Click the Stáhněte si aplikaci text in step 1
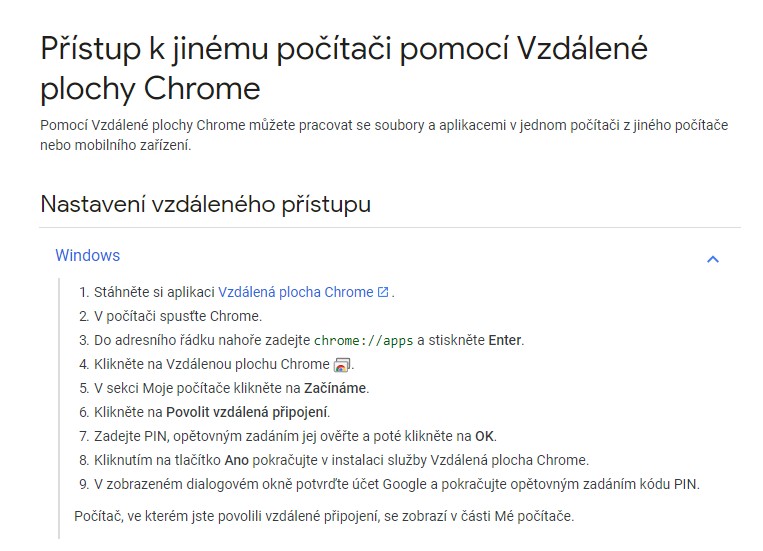The height and width of the screenshot is (551, 763). pyautogui.click(x=154, y=292)
